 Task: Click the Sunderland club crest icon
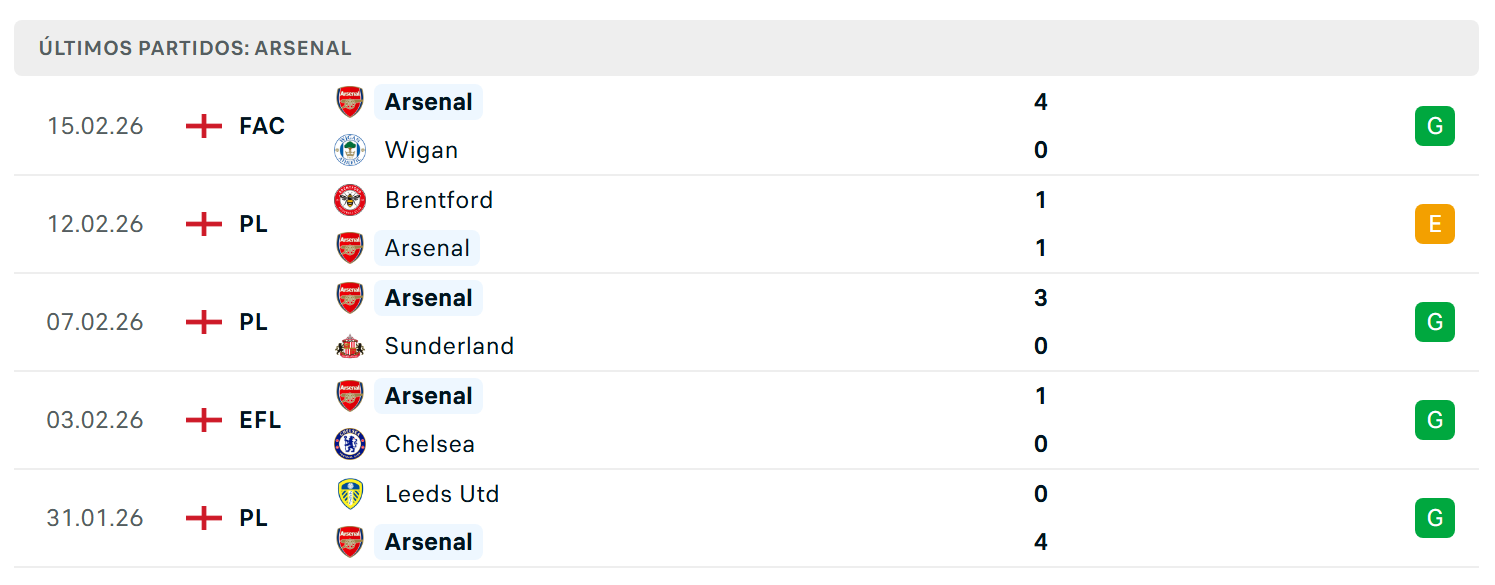[x=350, y=346]
